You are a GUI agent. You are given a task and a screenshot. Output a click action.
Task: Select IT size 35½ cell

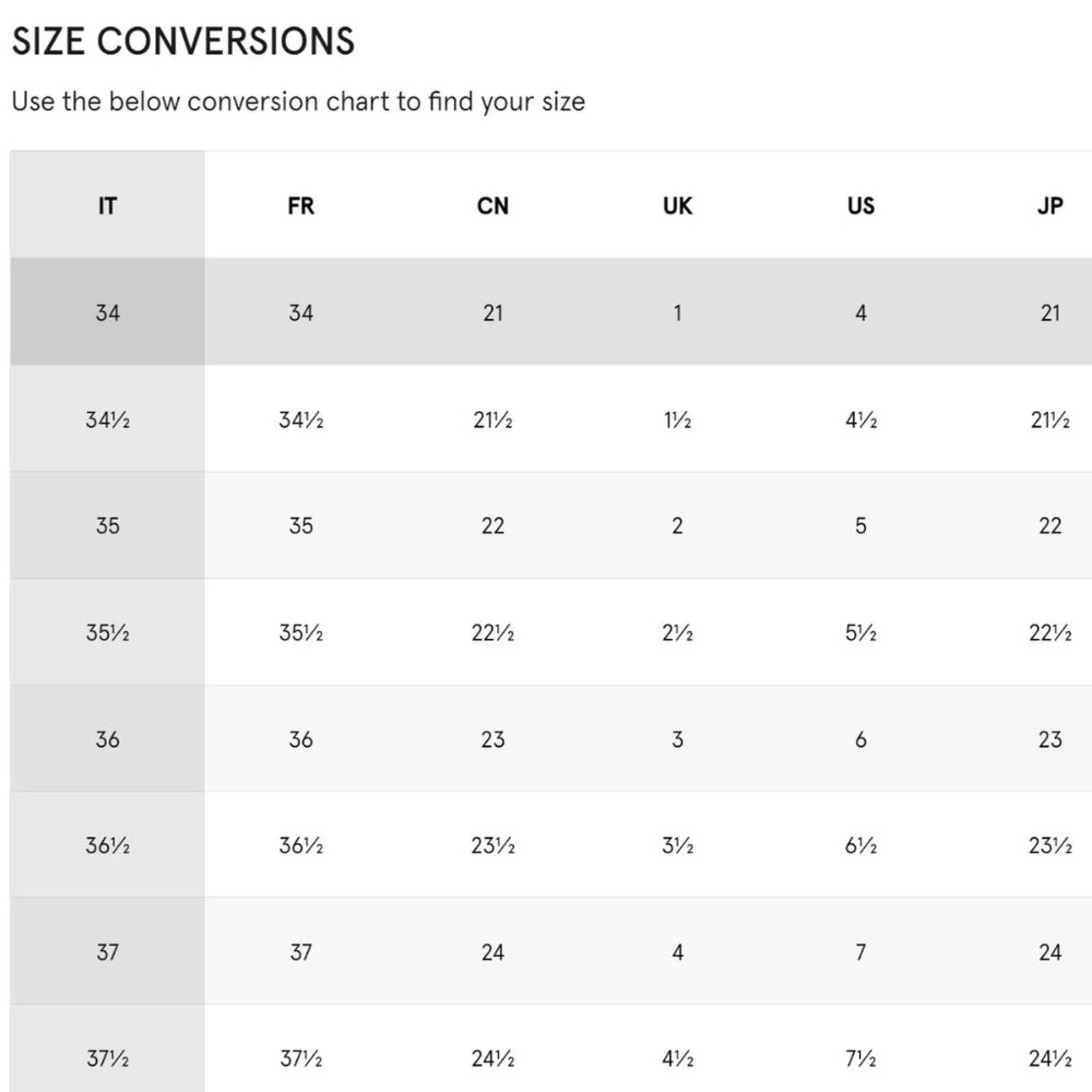pos(107,632)
